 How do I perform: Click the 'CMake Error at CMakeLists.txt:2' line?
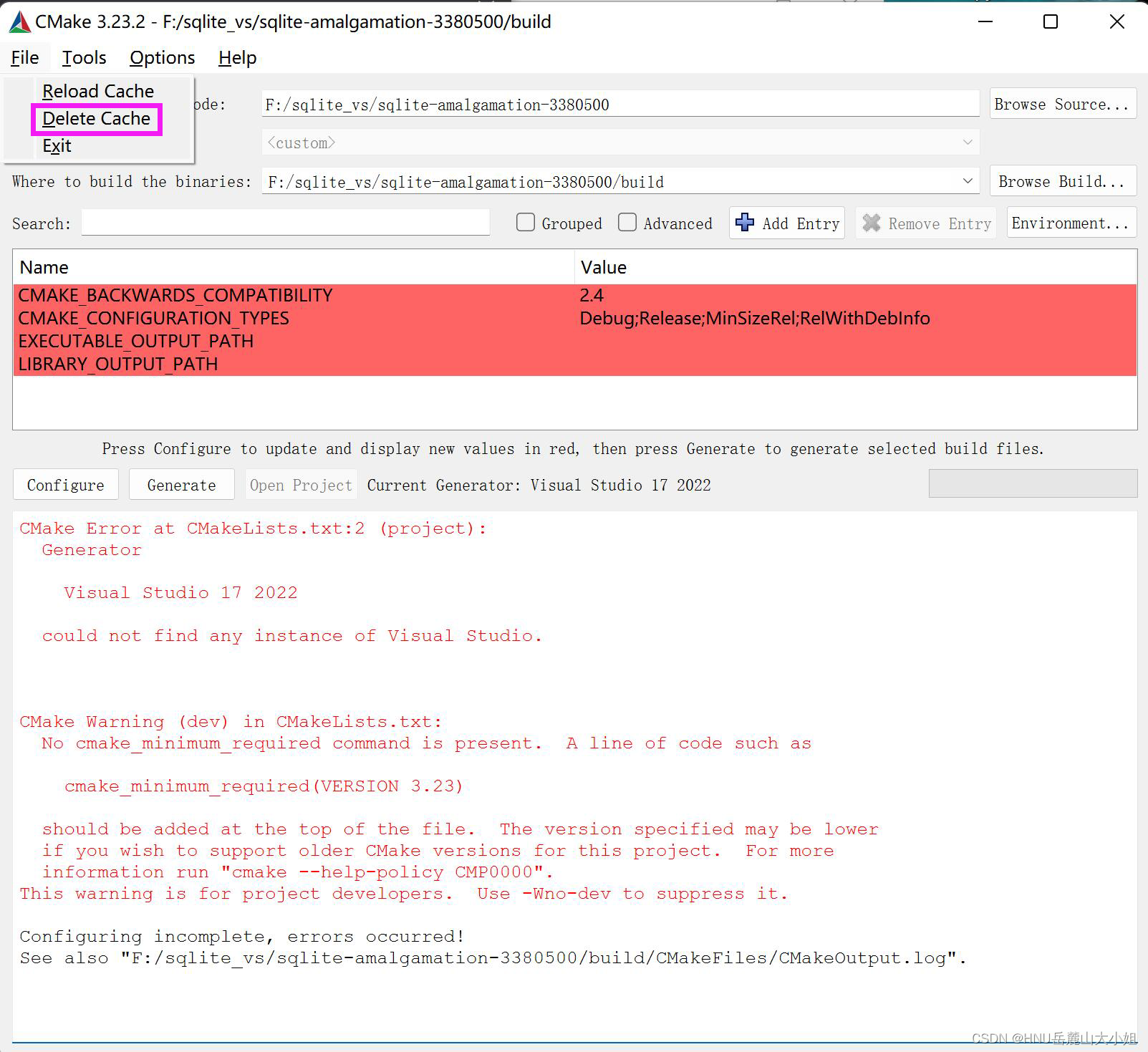(x=253, y=529)
